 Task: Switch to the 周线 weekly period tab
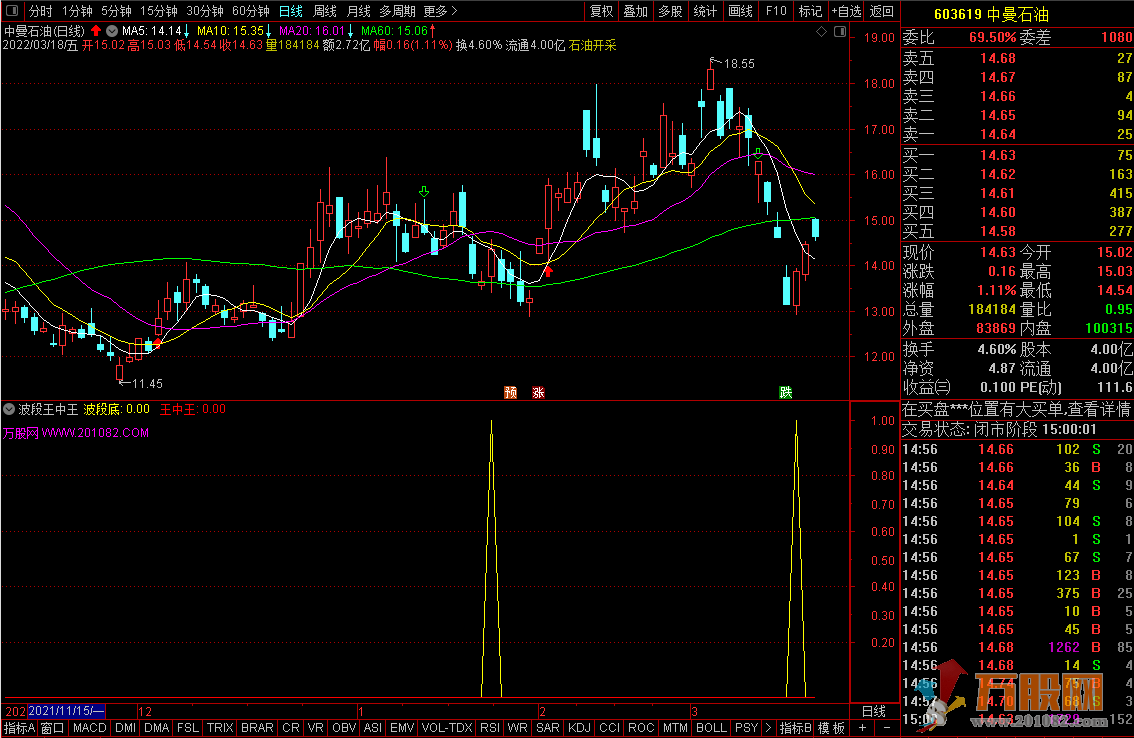point(324,12)
